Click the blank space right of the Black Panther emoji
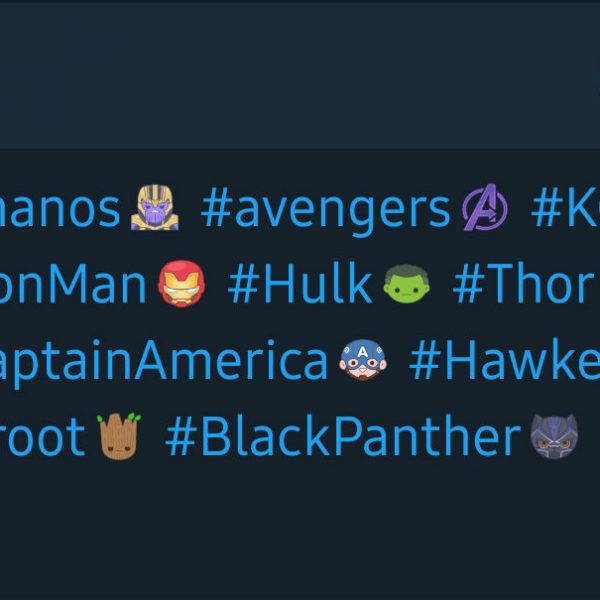The image size is (600, 600). click(x=590, y=438)
